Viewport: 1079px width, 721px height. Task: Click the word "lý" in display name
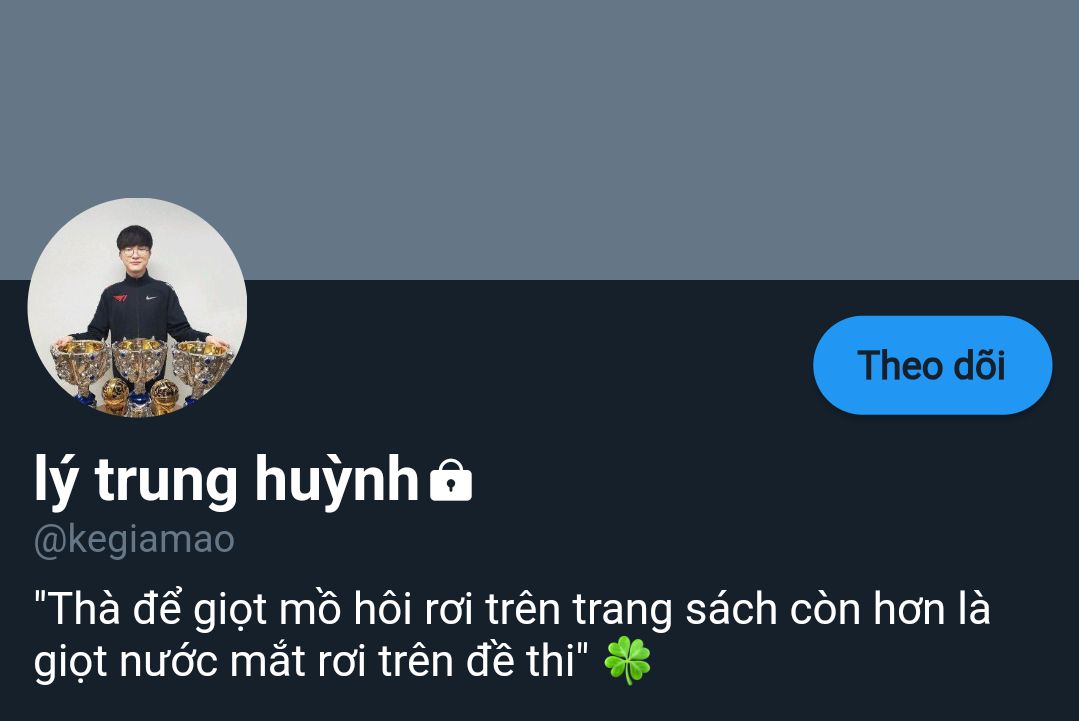coord(55,480)
